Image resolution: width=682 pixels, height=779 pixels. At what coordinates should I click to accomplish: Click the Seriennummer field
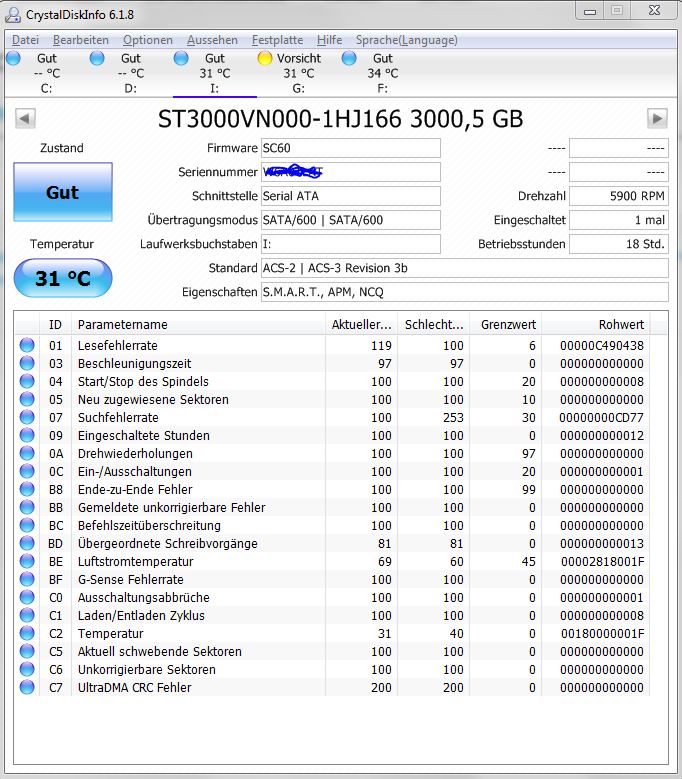click(351, 172)
